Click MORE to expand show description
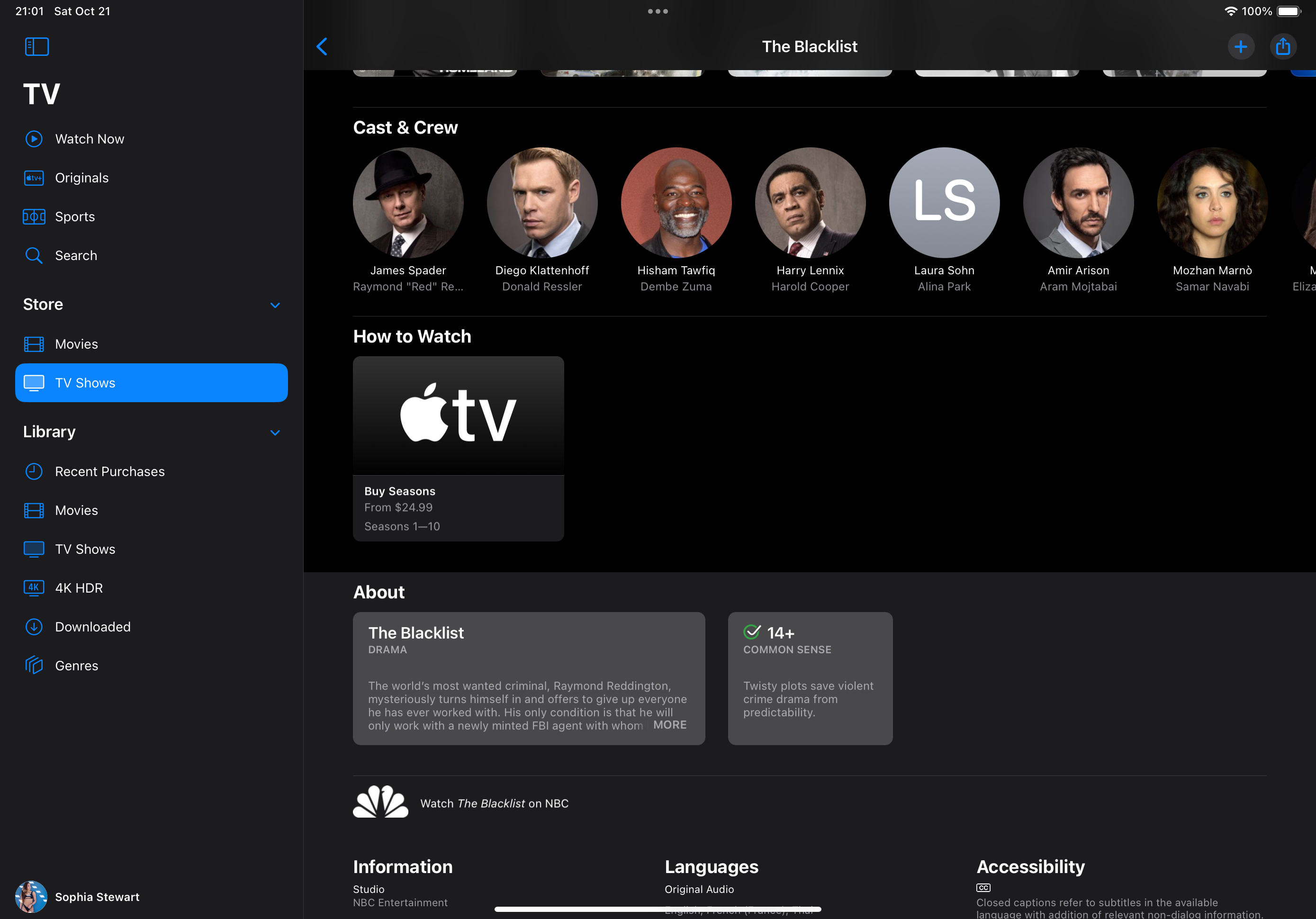Screen dimensions: 1316x919 669,725
